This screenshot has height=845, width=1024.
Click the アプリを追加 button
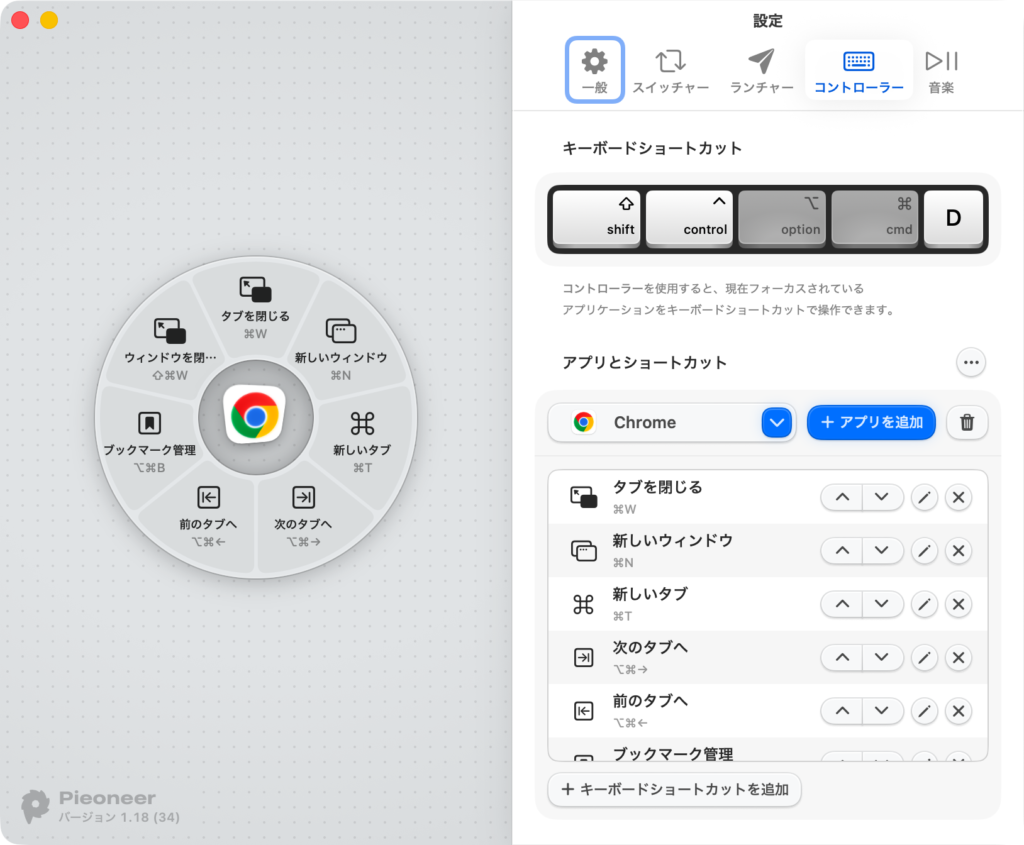871,423
